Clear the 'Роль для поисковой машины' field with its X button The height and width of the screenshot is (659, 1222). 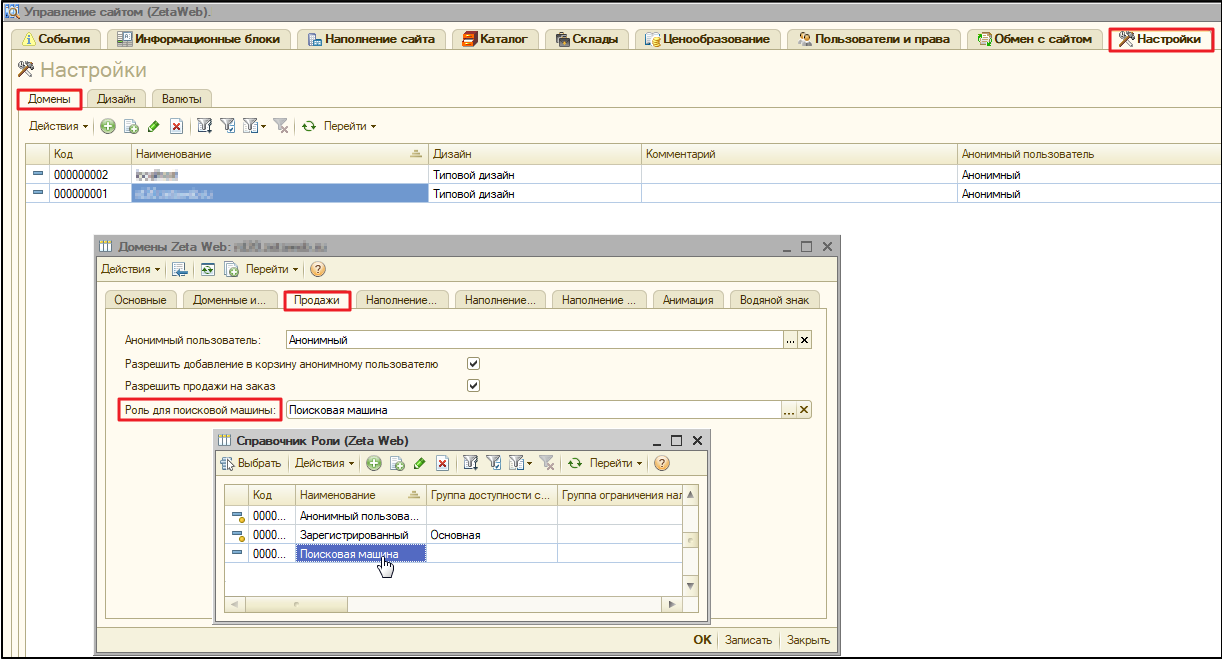click(804, 410)
